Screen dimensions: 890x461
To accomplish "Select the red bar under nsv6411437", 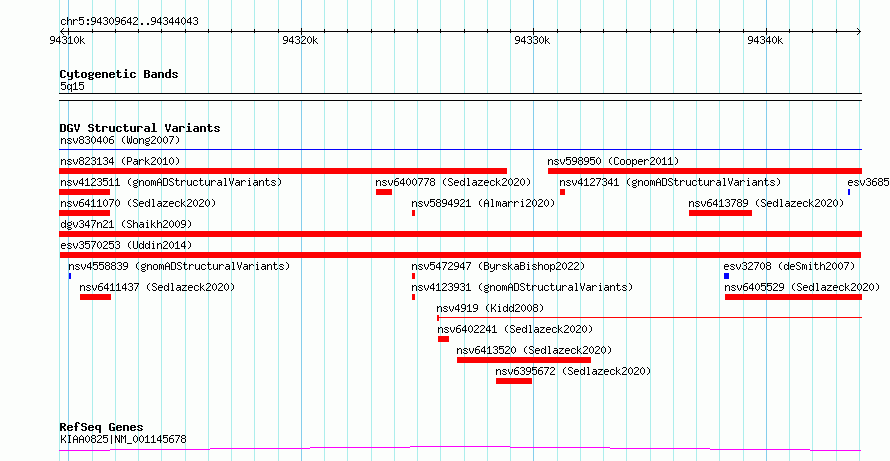I will pyautogui.click(x=95, y=297).
